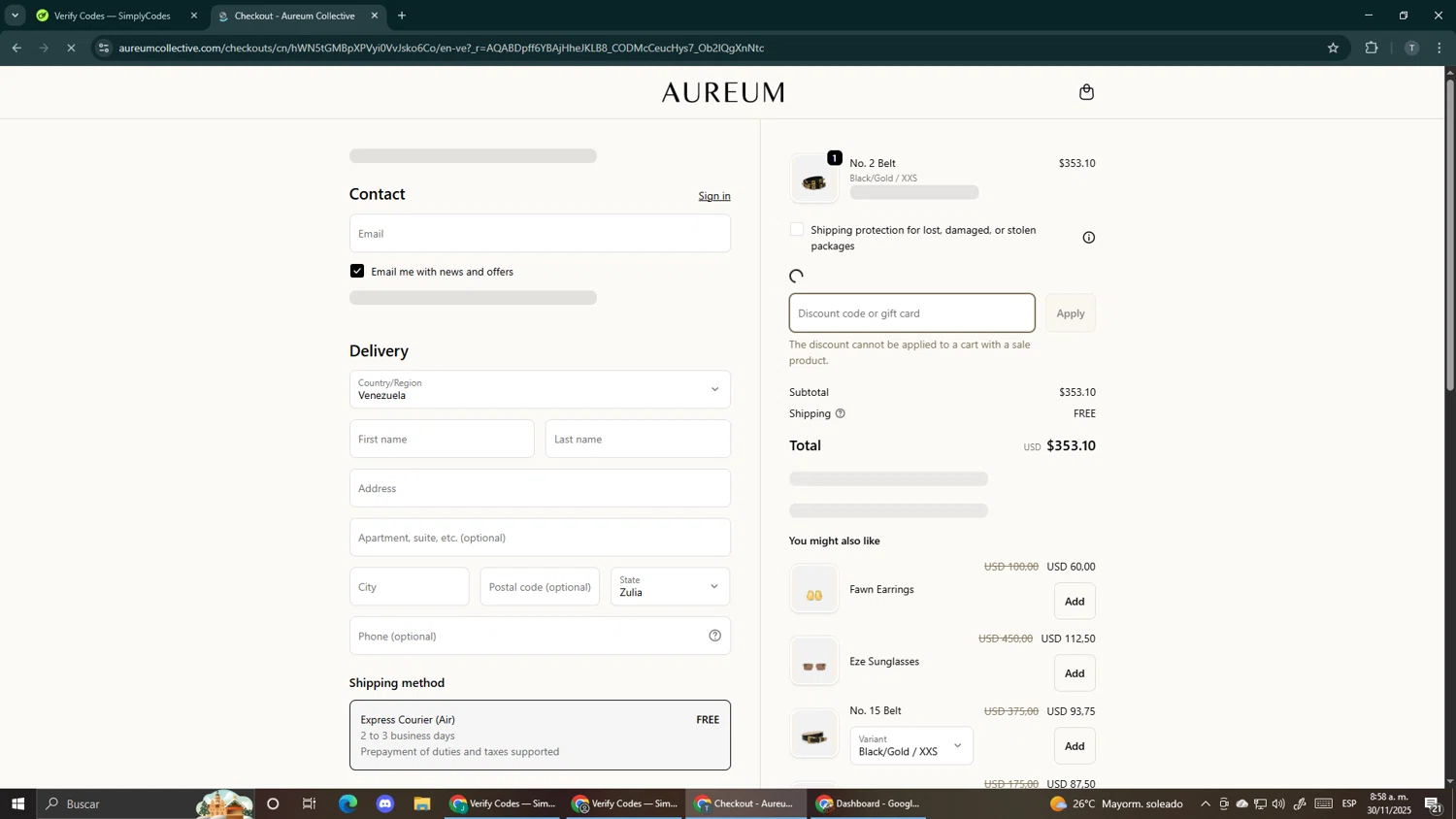The image size is (1456, 819).
Task: Open the browser extensions puzzle icon
Action: pos(1372,48)
